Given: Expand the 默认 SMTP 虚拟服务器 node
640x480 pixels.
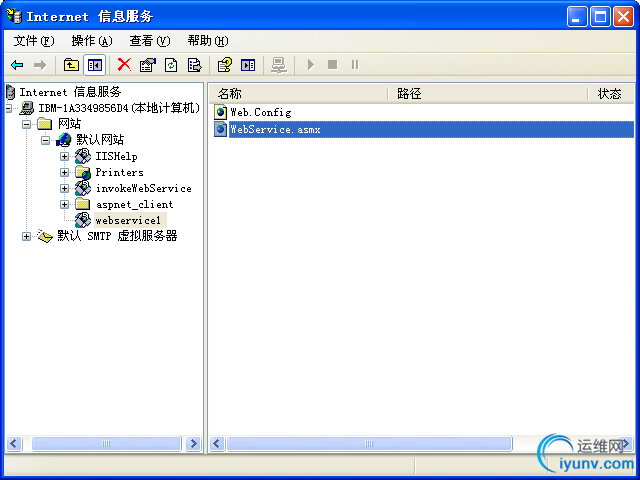Looking at the screenshot, I should (26, 236).
